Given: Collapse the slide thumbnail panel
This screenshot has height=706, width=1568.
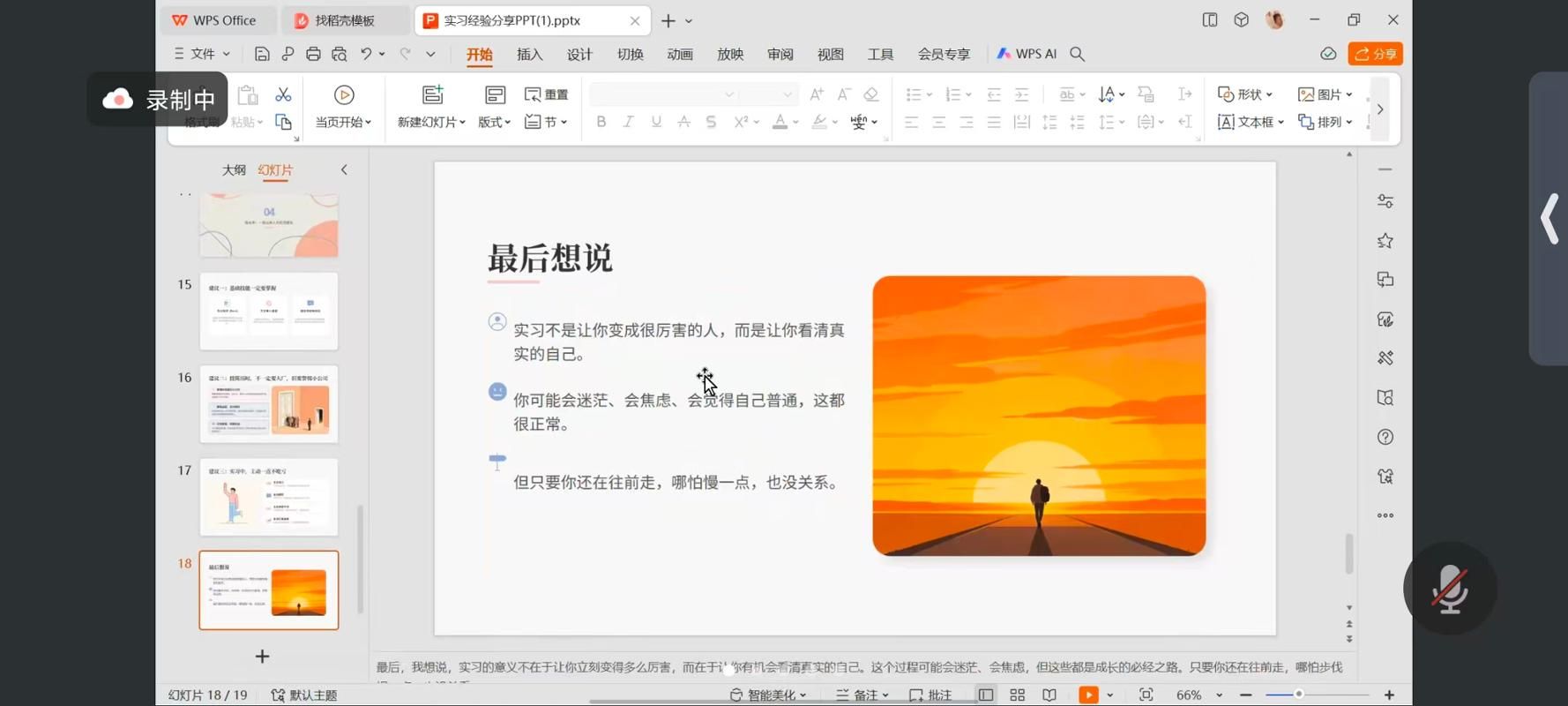Looking at the screenshot, I should point(344,169).
